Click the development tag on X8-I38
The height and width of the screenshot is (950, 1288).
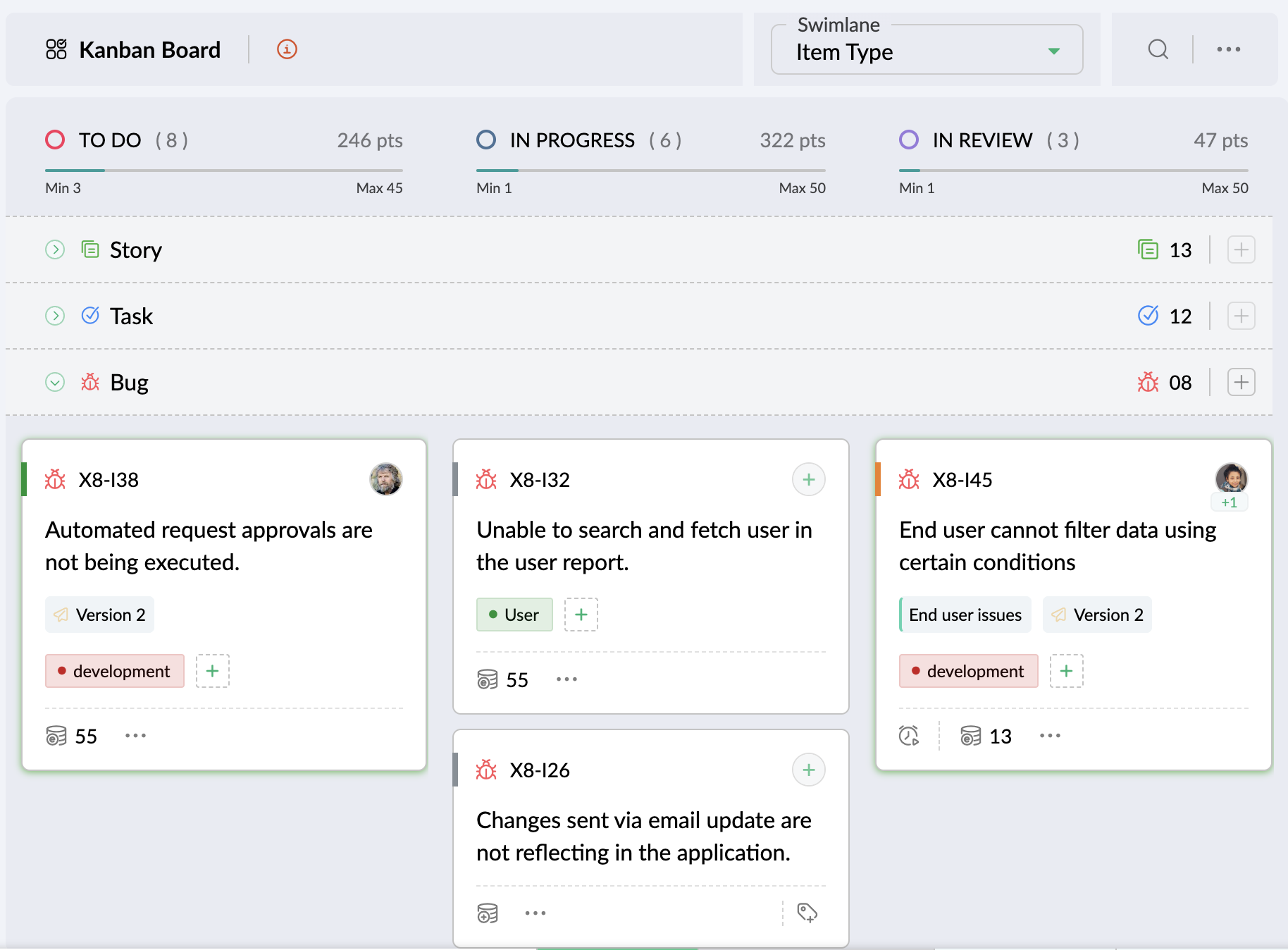point(115,671)
